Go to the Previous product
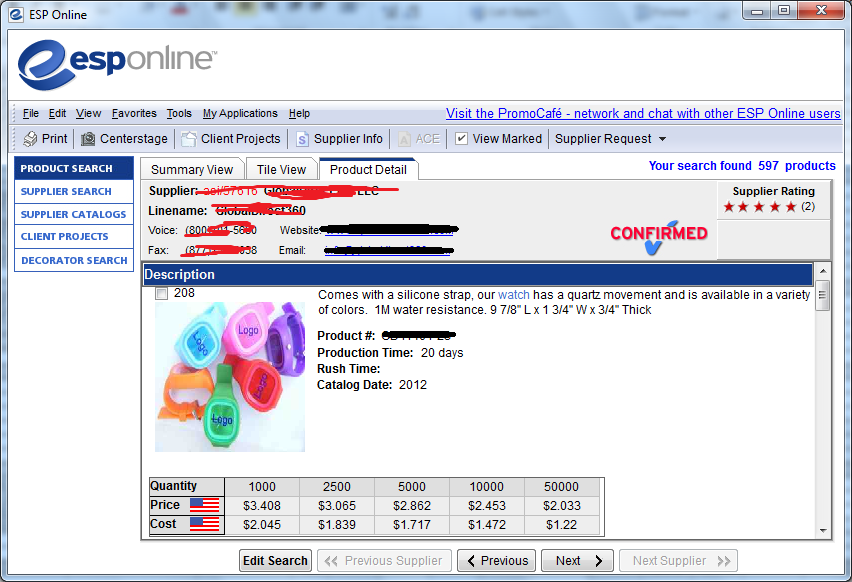 (x=496, y=560)
